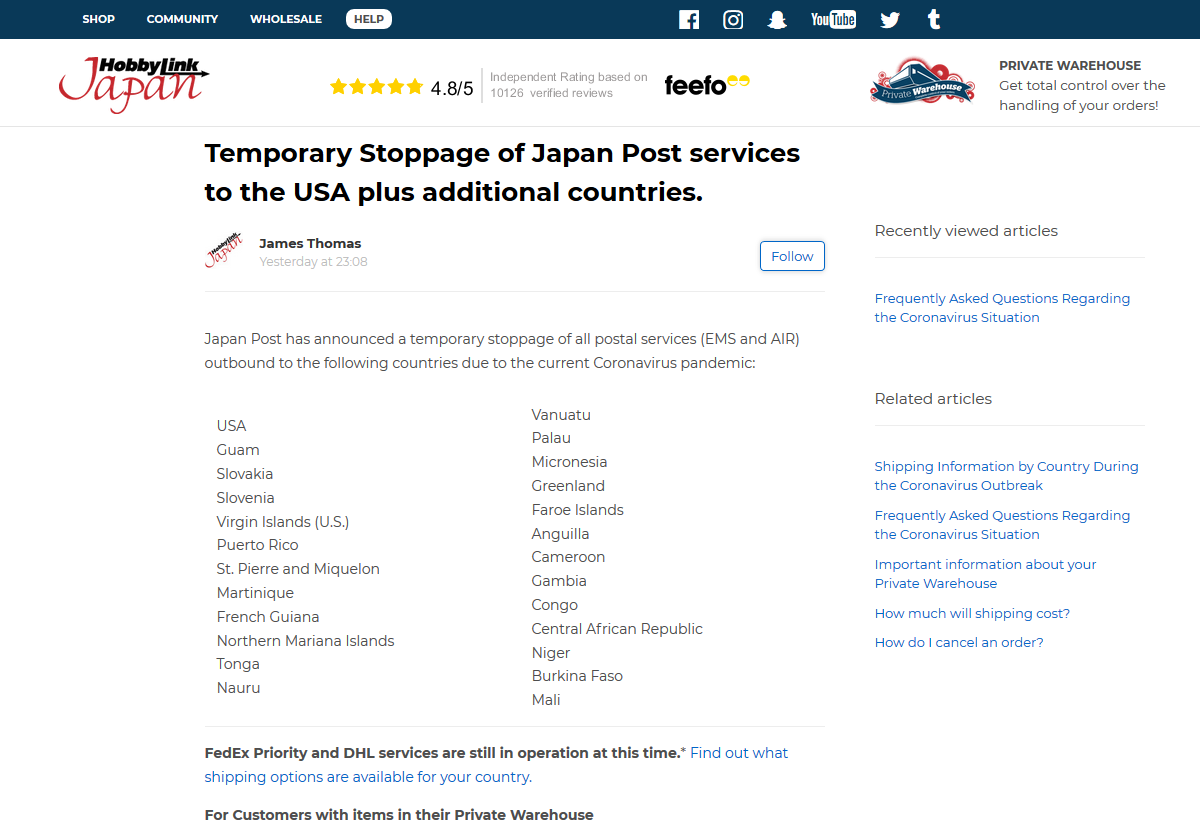The width and height of the screenshot is (1200, 831).
Task: Click Slovakia in the country list
Action: tap(245, 474)
